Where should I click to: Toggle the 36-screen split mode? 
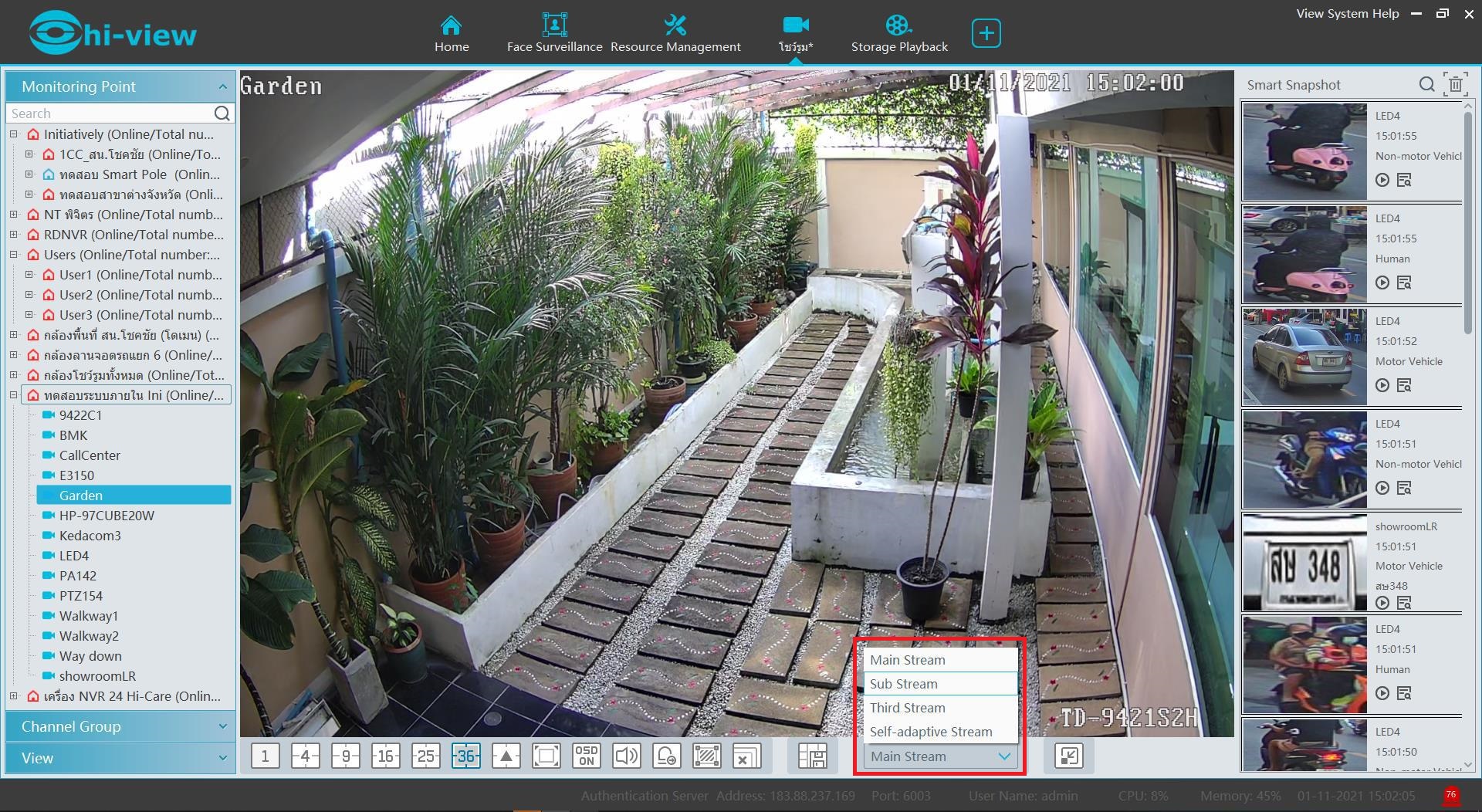coord(465,756)
